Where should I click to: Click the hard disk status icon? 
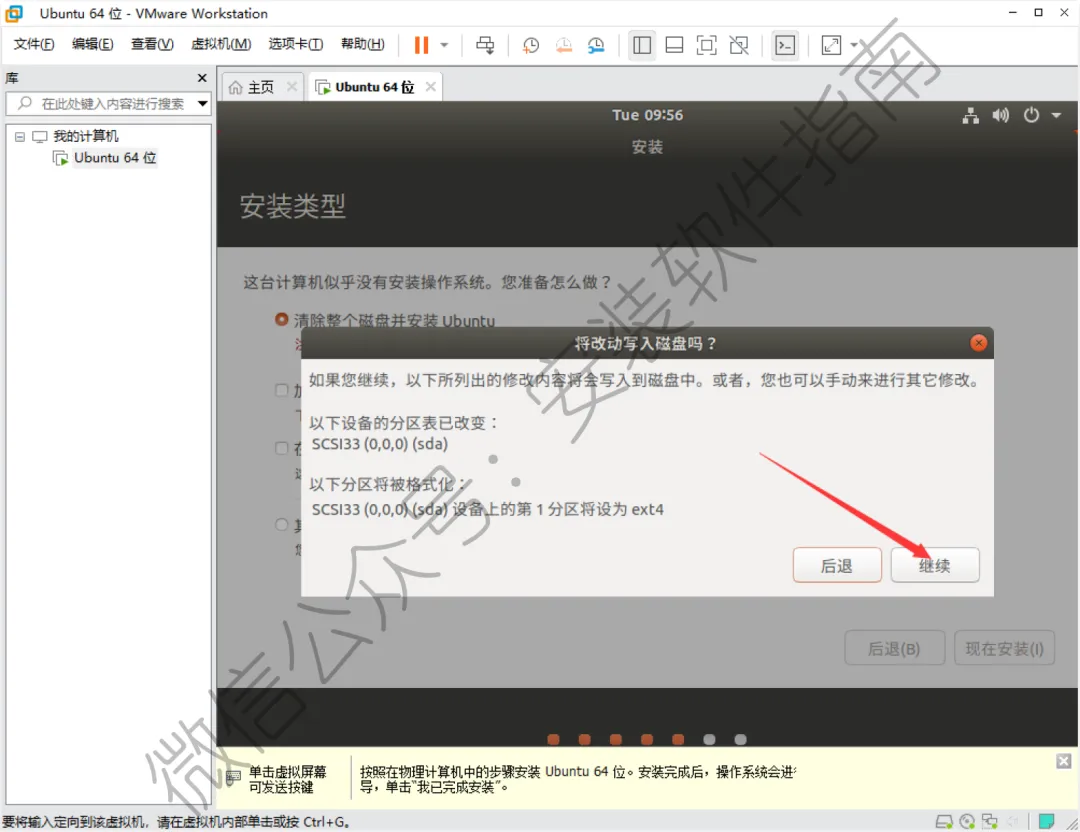[x=944, y=822]
